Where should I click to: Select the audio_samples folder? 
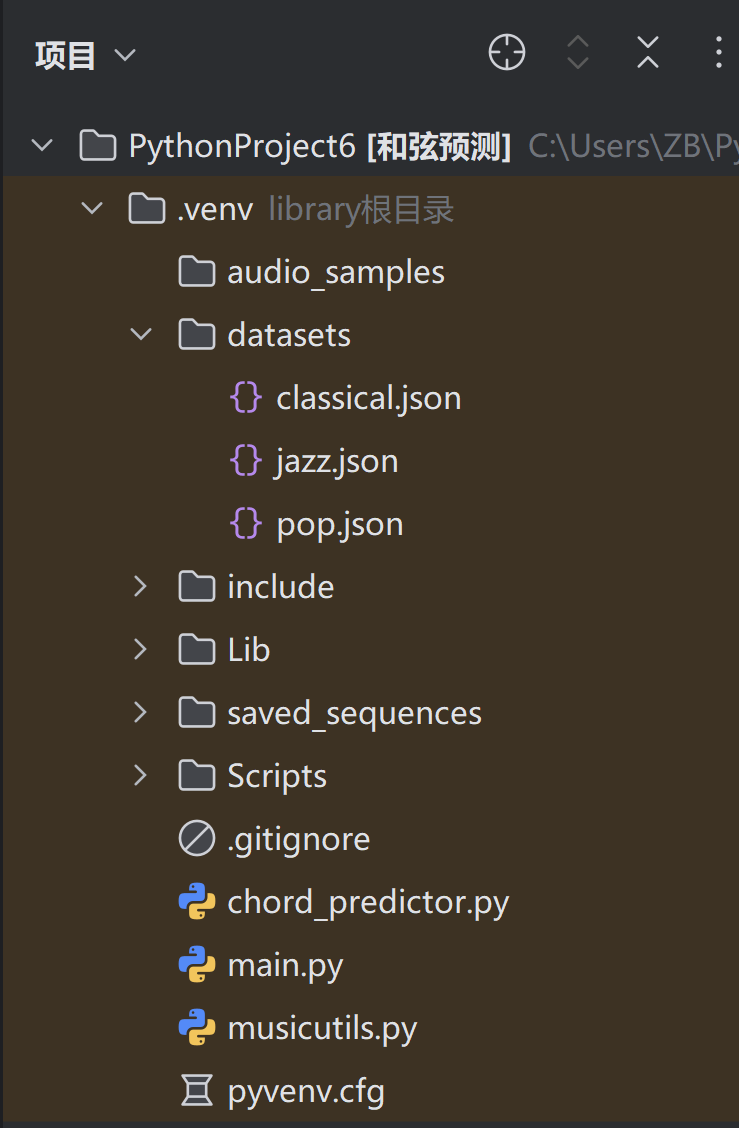pos(335,272)
